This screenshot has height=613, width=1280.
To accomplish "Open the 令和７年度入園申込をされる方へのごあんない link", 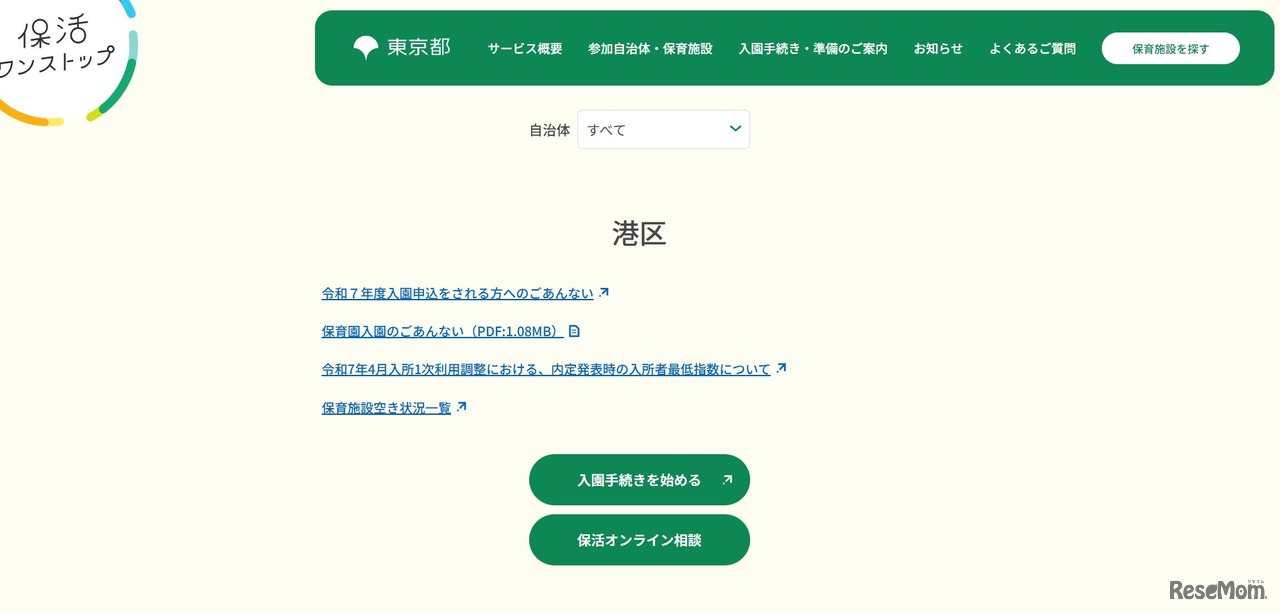I will pos(457,293).
